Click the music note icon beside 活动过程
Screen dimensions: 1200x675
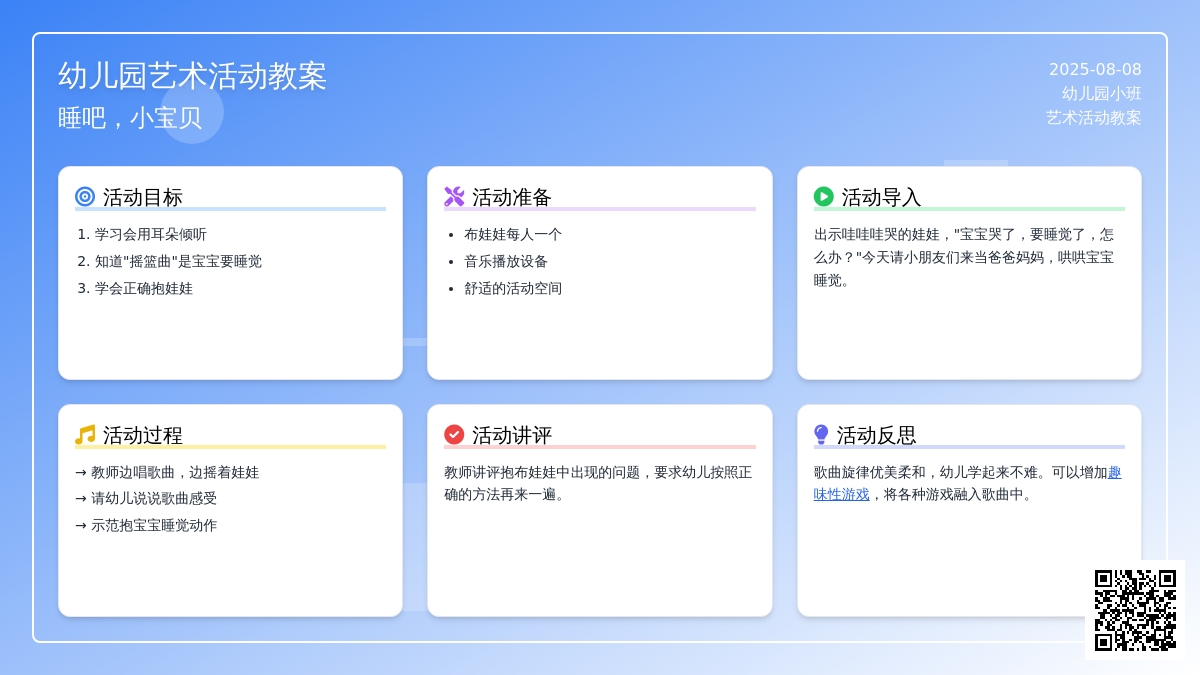85,435
